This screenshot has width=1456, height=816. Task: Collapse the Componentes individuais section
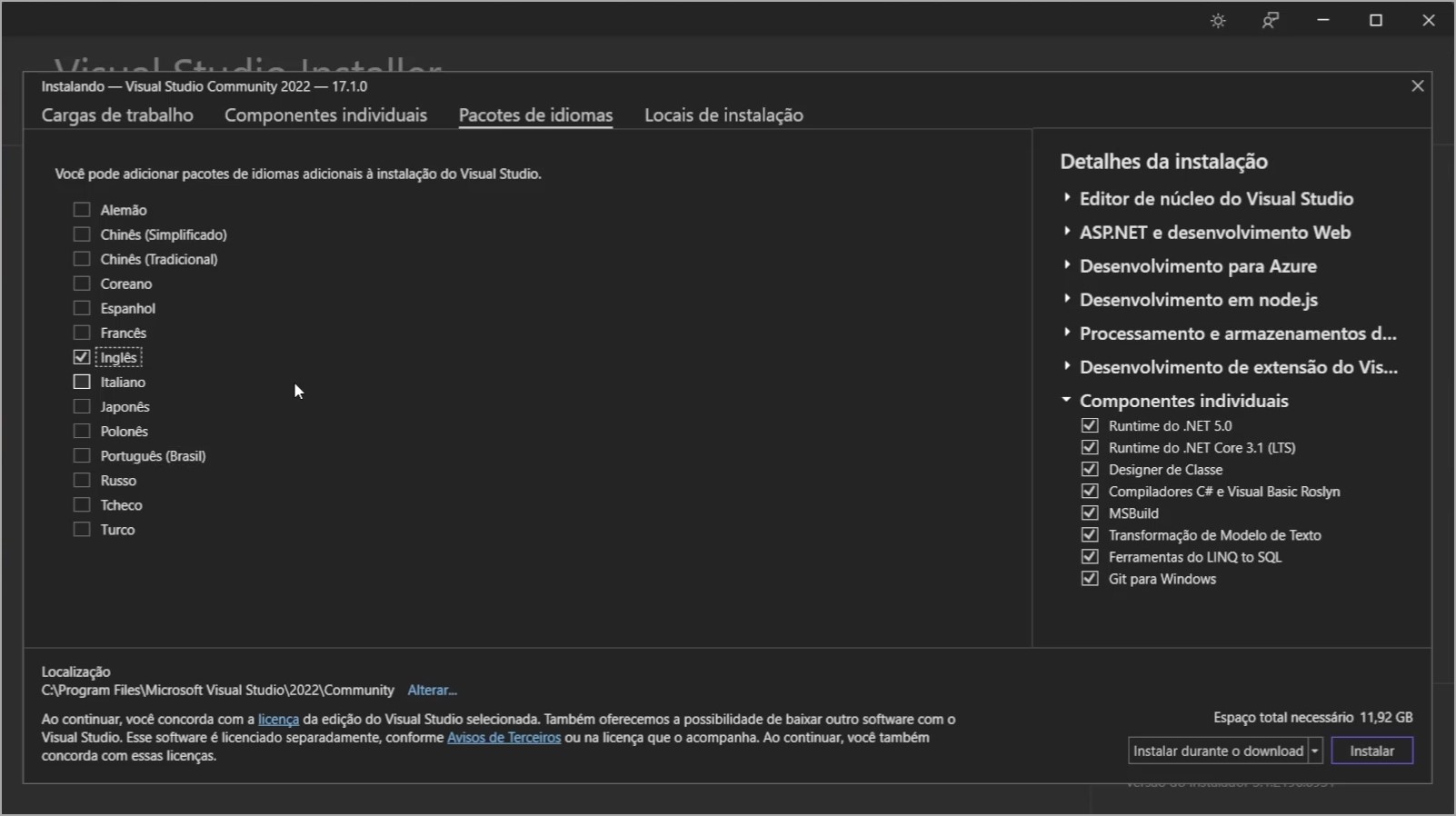(1067, 400)
